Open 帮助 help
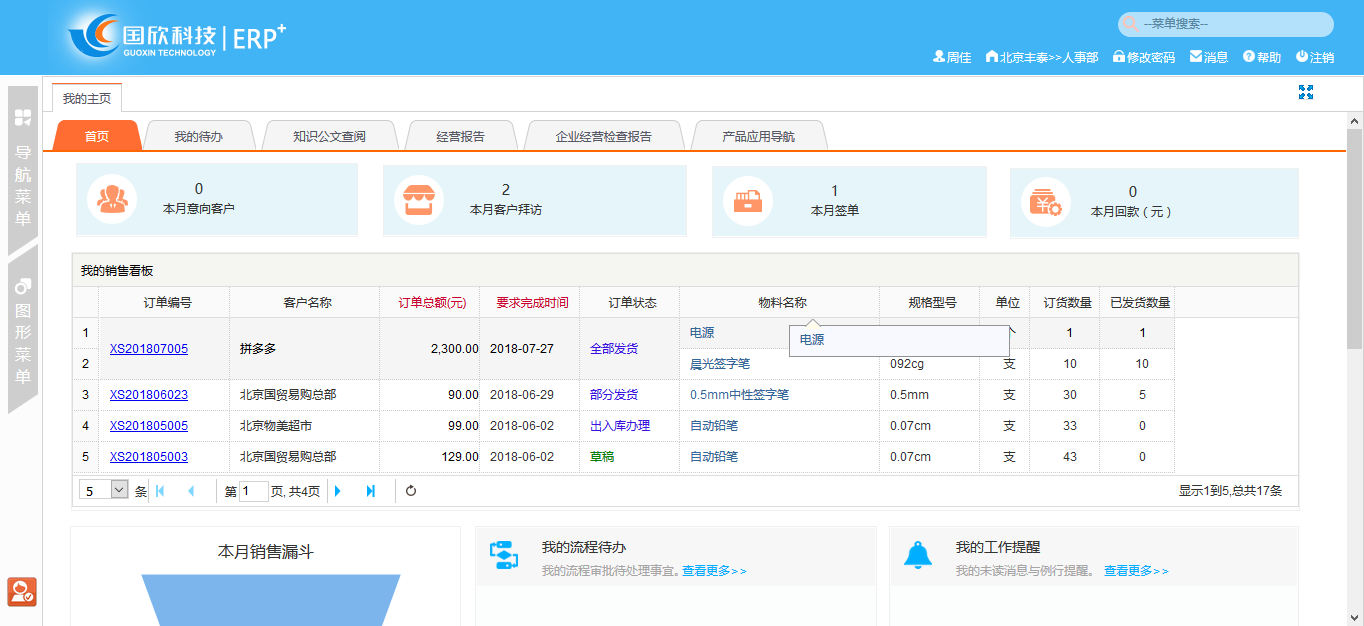The width and height of the screenshot is (1364, 626). 1262,58
